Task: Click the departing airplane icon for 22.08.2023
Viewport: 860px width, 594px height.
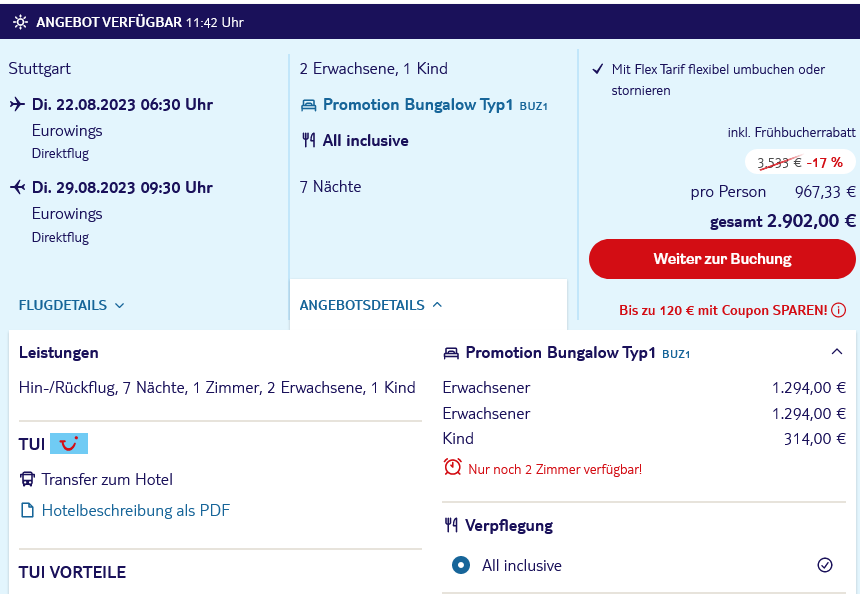Action: tap(17, 104)
